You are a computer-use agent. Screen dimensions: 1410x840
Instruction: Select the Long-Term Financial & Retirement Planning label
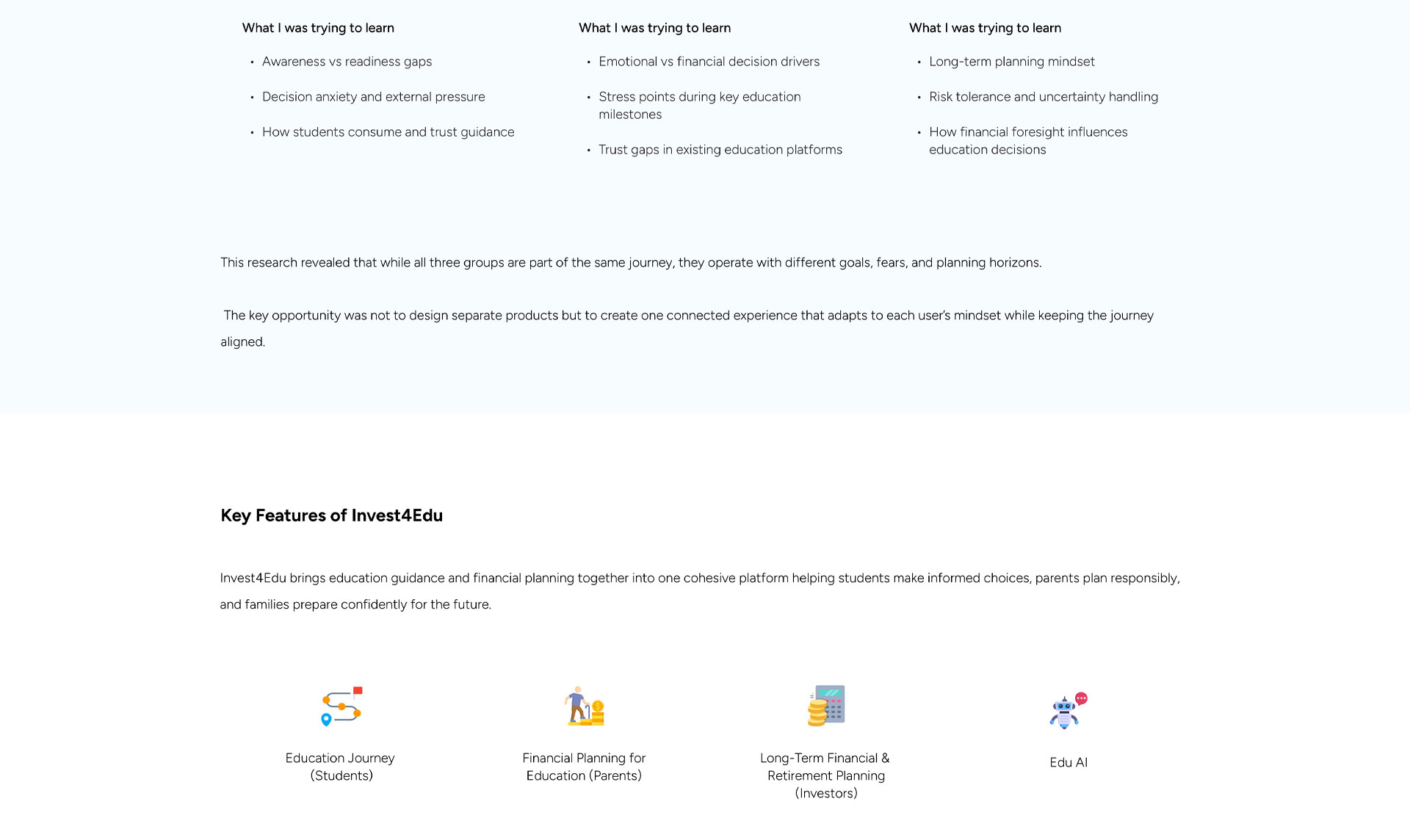825,775
